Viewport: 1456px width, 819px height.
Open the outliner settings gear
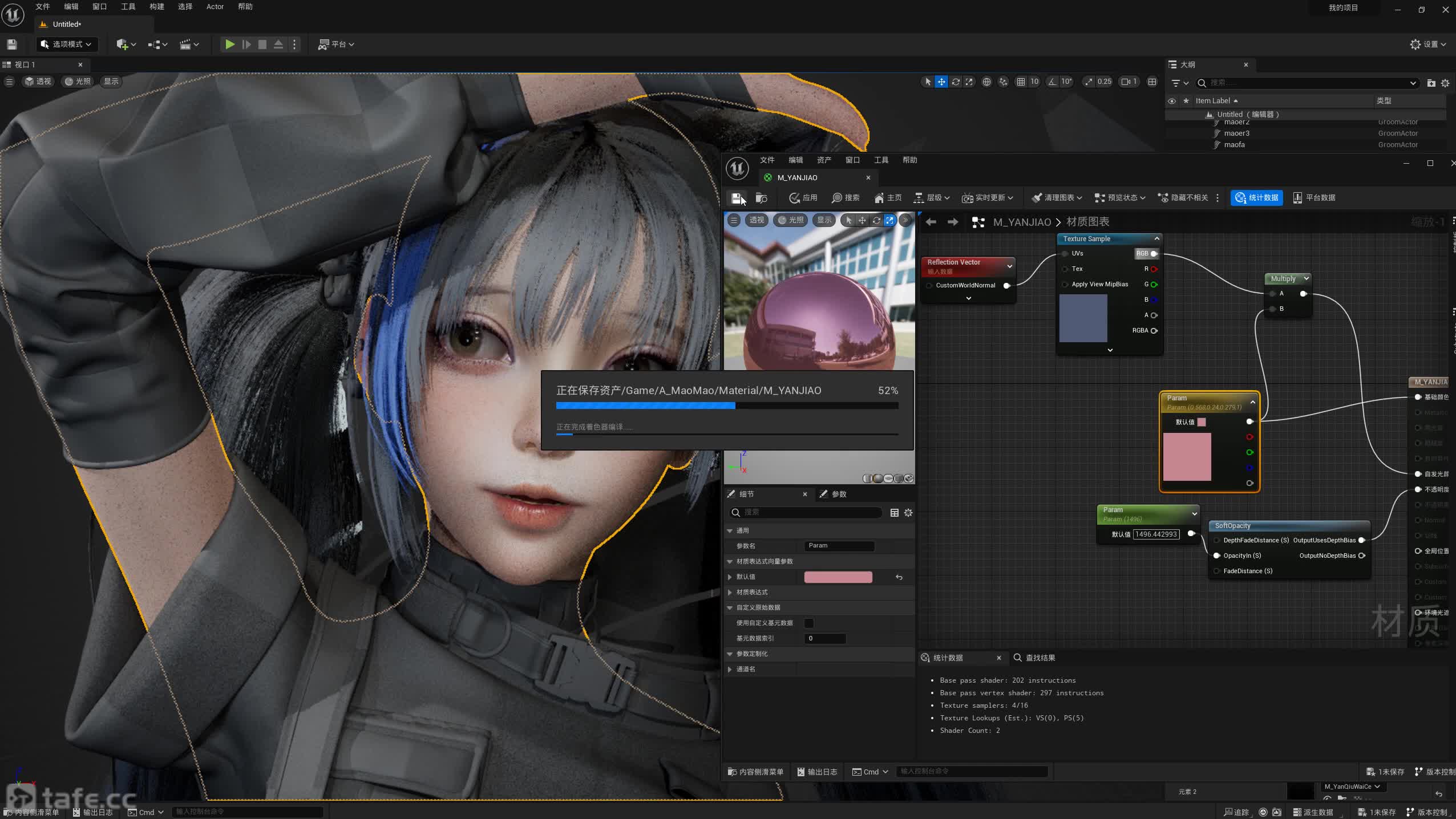click(x=1445, y=83)
